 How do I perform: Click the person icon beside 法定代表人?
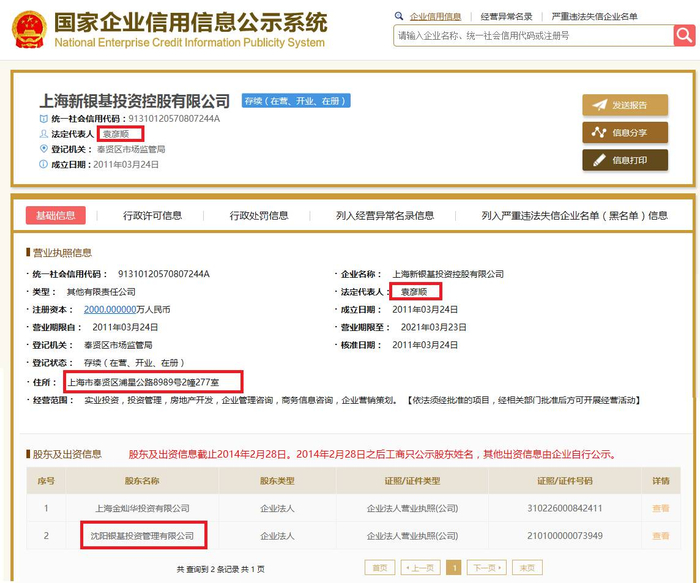pos(43,133)
